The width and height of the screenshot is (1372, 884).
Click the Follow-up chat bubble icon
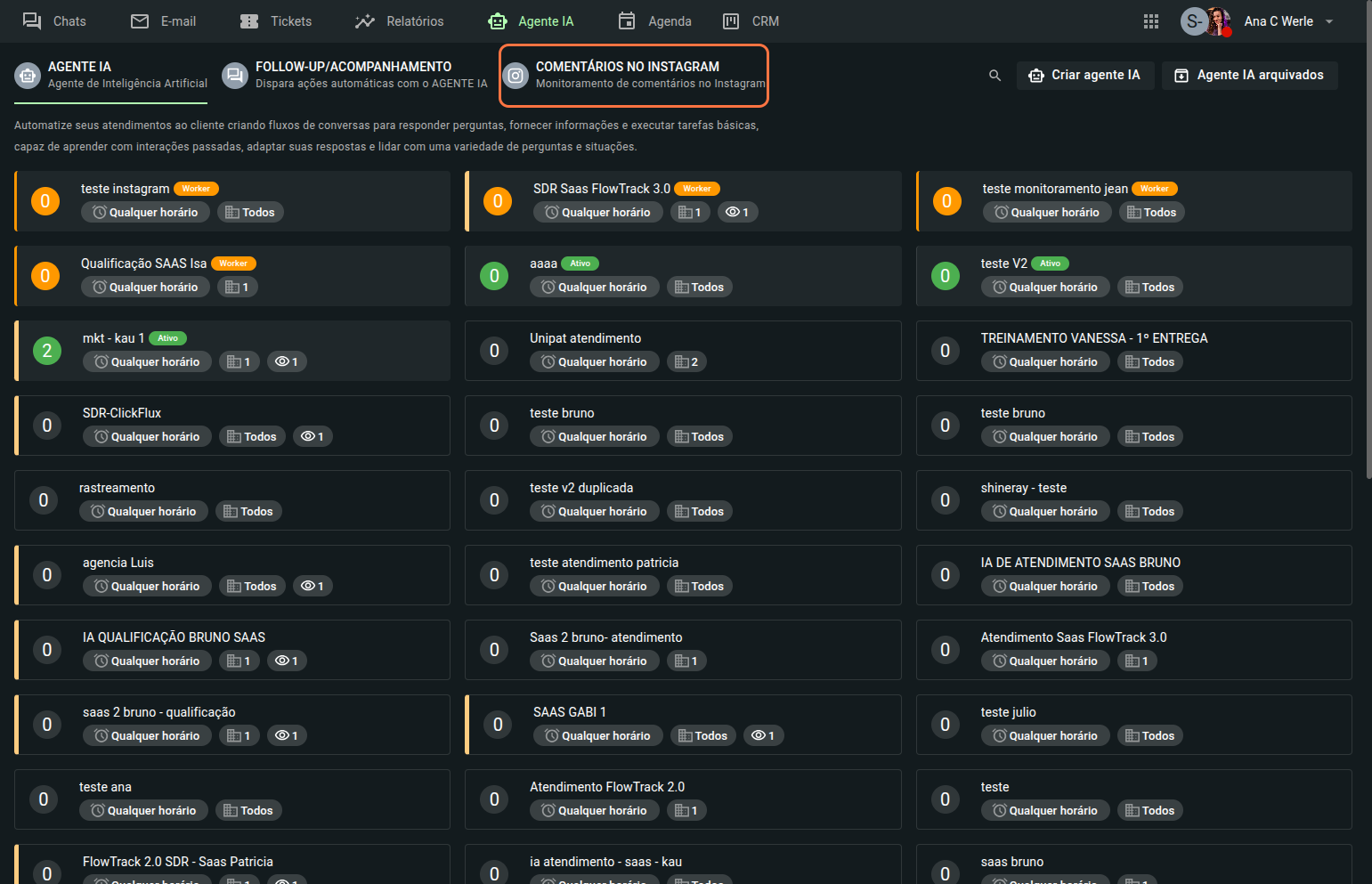point(235,76)
